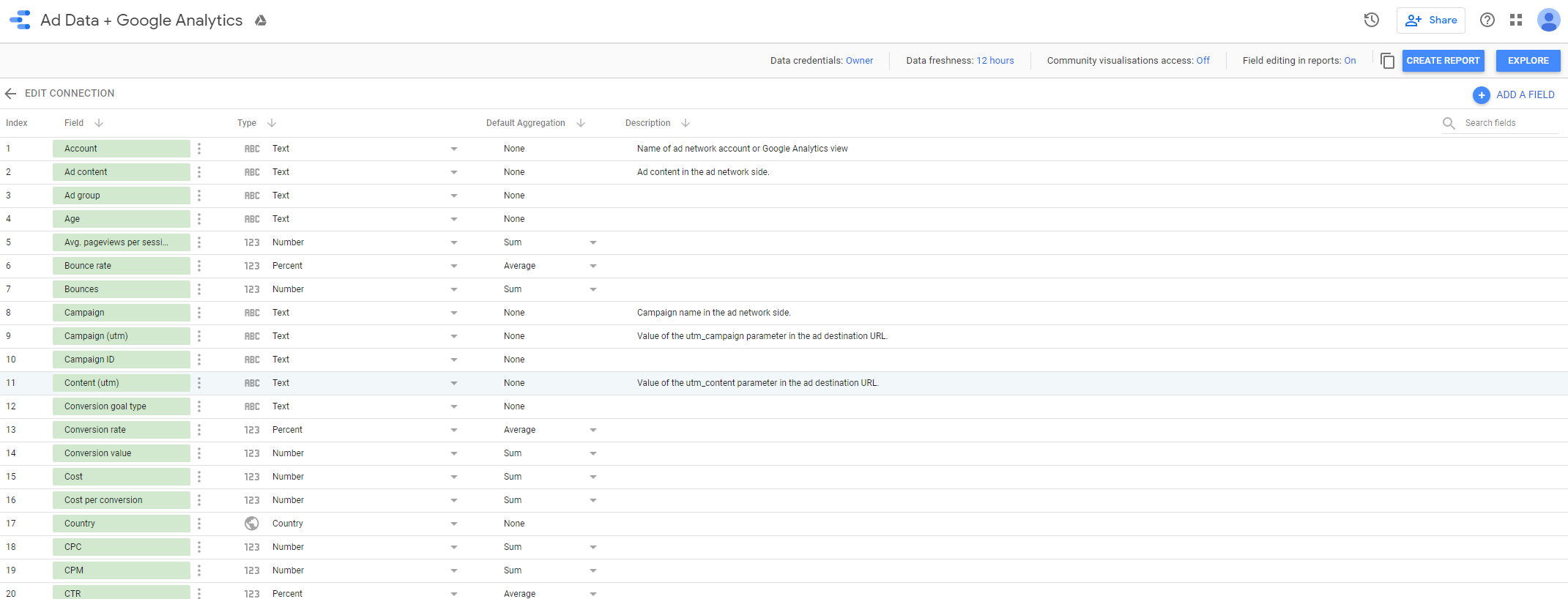Open the Data Studio home logo

point(20,20)
